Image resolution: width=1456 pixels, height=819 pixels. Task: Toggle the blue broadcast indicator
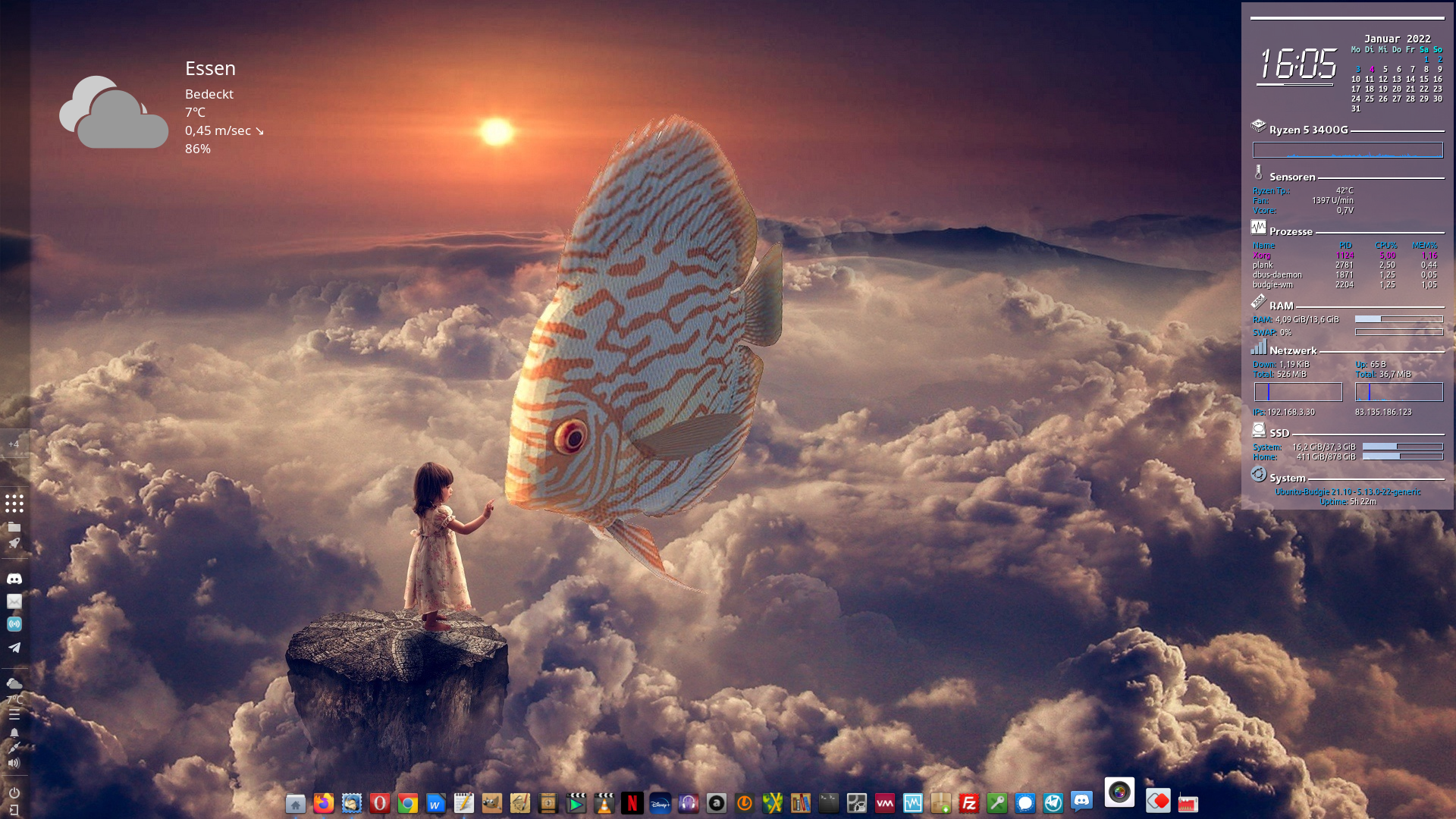pyautogui.click(x=14, y=624)
